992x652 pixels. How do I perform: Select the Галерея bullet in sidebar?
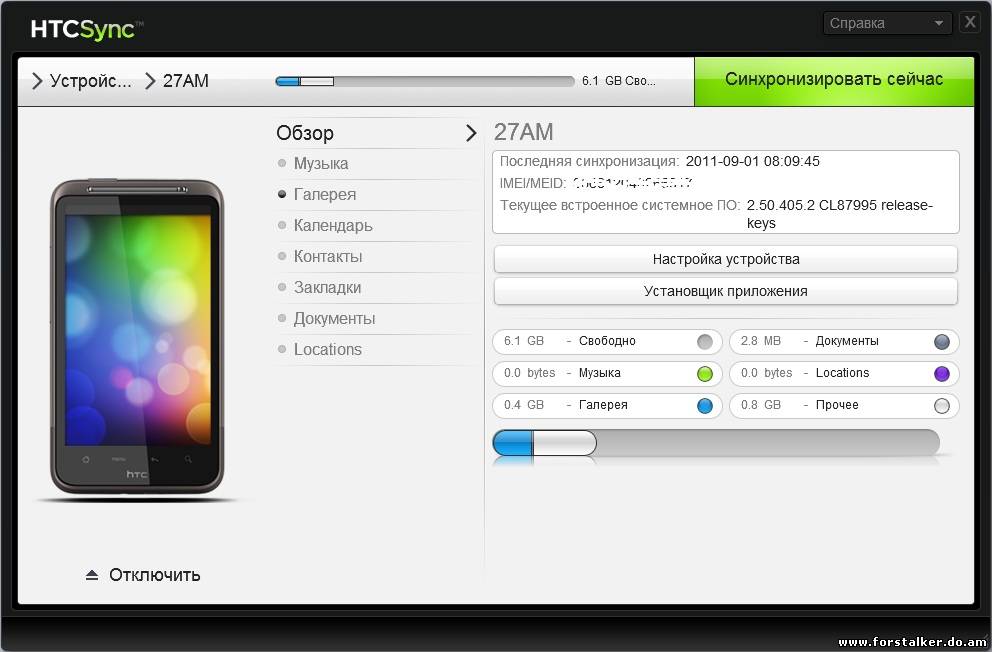pos(283,195)
